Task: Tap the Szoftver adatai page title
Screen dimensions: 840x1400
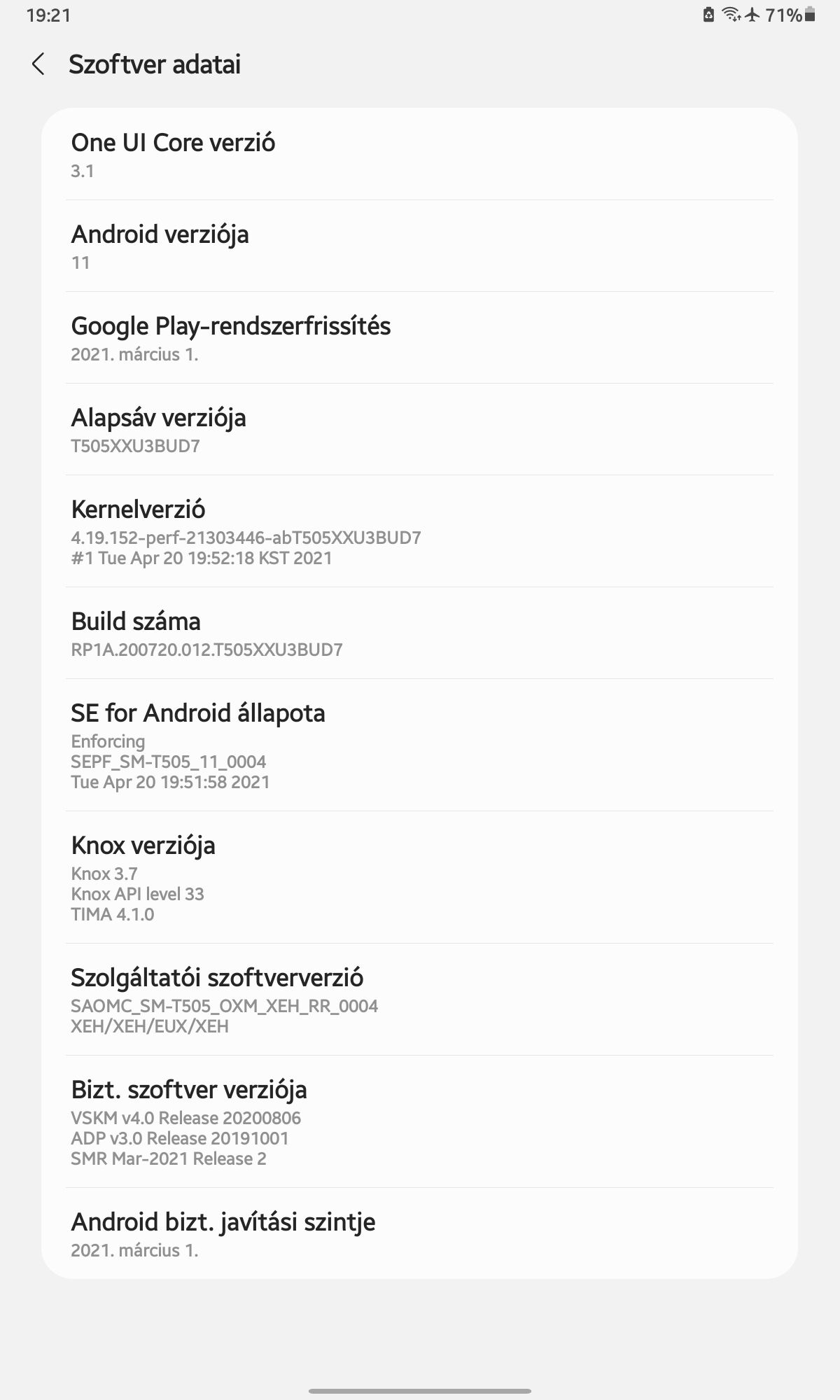Action: [x=155, y=64]
